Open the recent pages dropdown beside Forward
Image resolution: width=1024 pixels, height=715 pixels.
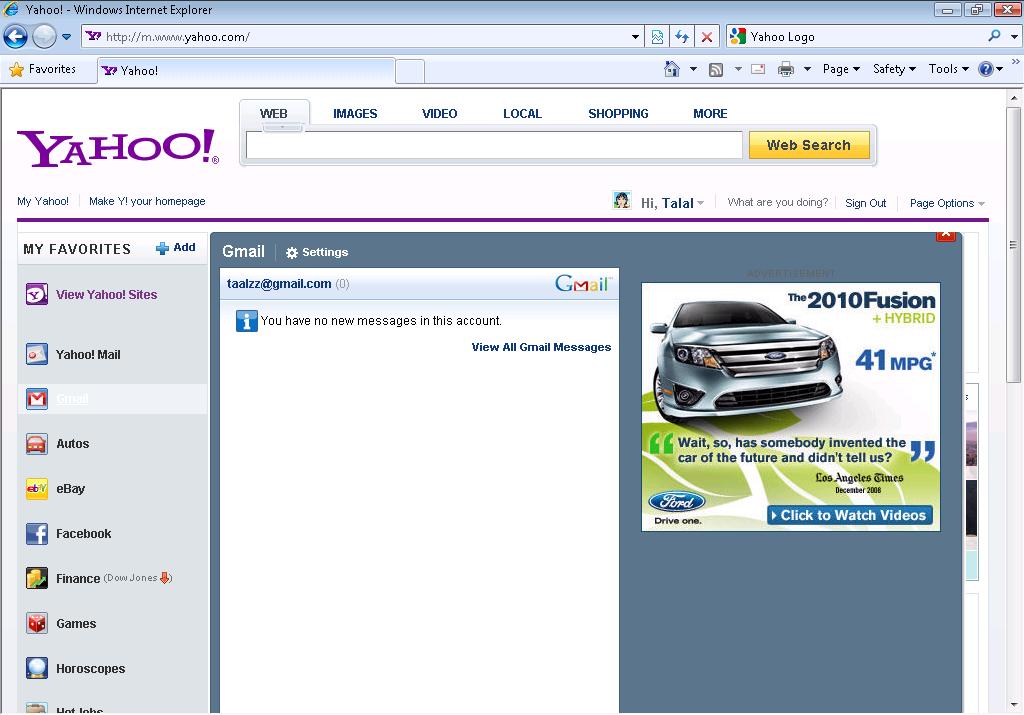pyautogui.click(x=67, y=37)
